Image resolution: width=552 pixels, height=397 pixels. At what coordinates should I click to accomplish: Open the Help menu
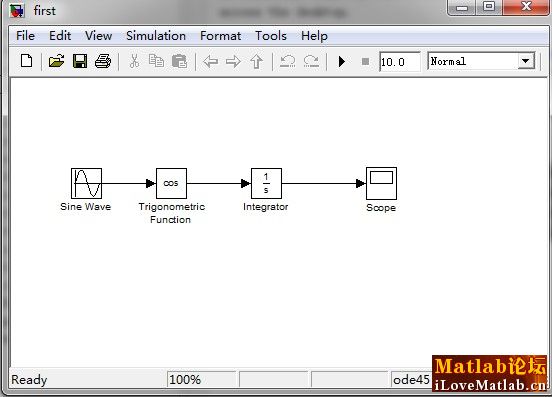[x=314, y=36]
